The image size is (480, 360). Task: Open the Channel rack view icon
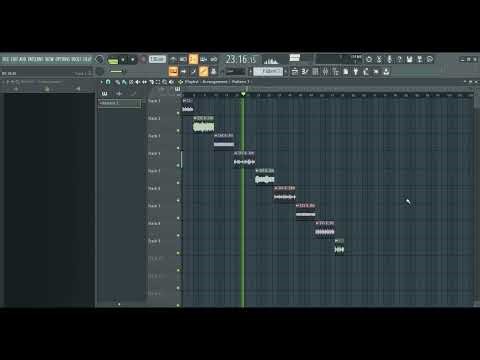pyautogui.click(x=315, y=71)
